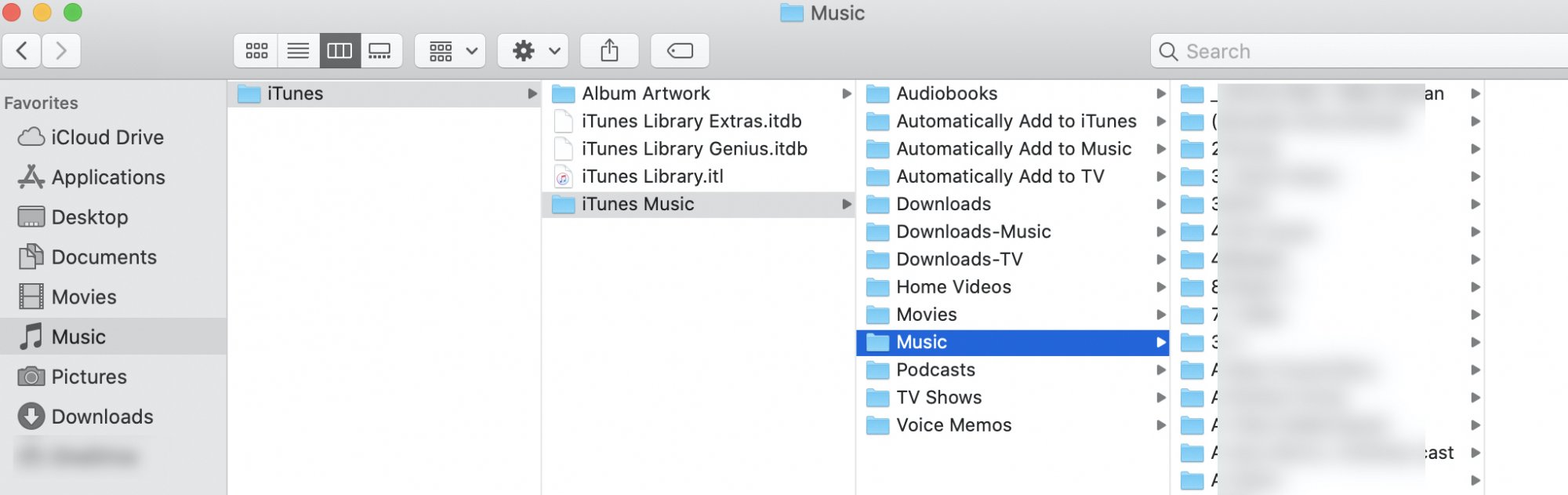Expand arrow beside Voice Memos
This screenshot has width=1568, height=495.
tap(1161, 425)
